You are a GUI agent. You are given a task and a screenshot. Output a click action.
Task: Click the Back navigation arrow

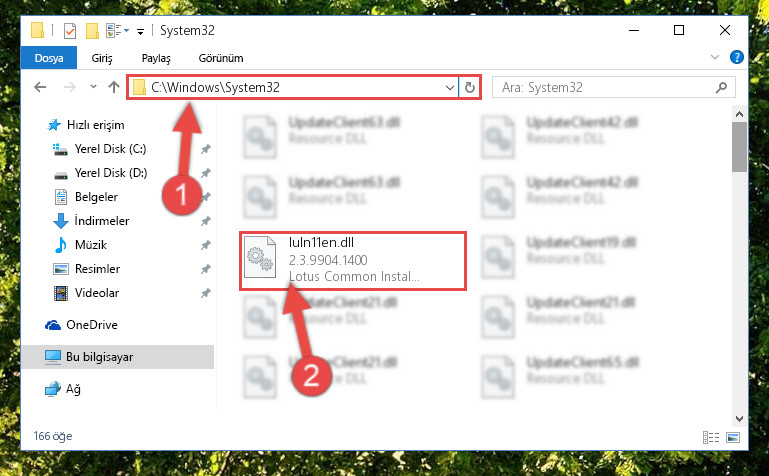40,87
